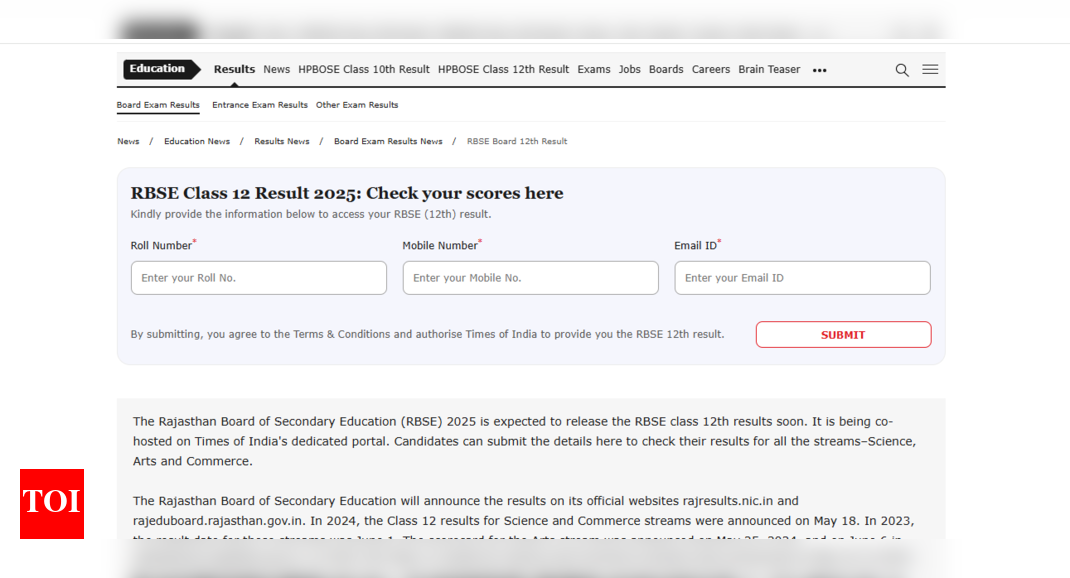Open HPBOSE Class 10th Result link

[364, 70]
